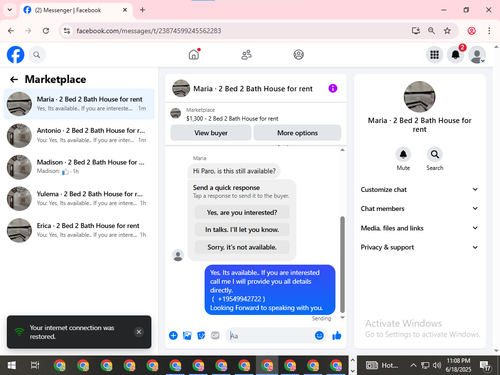This screenshot has height=375, width=500.
Task: Open more actions plus icon
Action: (173, 335)
